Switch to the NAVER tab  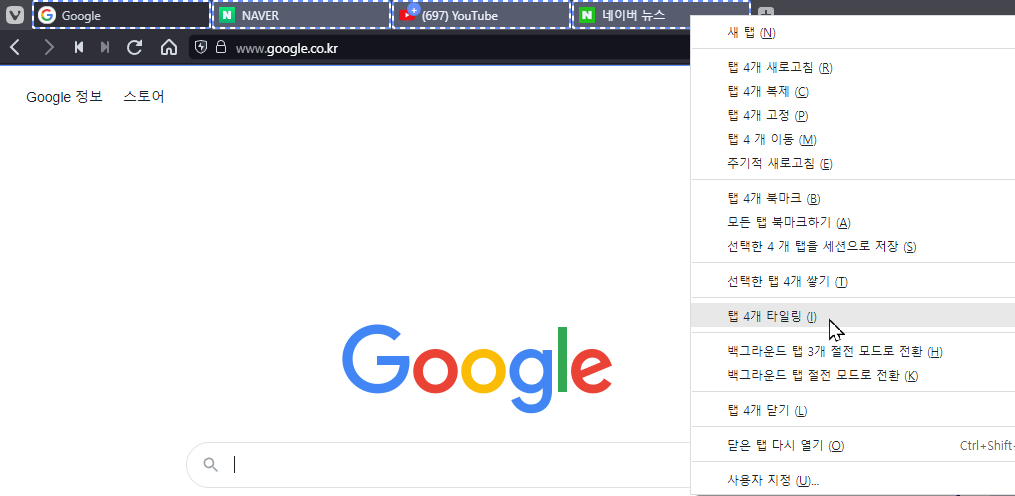pyautogui.click(x=302, y=15)
